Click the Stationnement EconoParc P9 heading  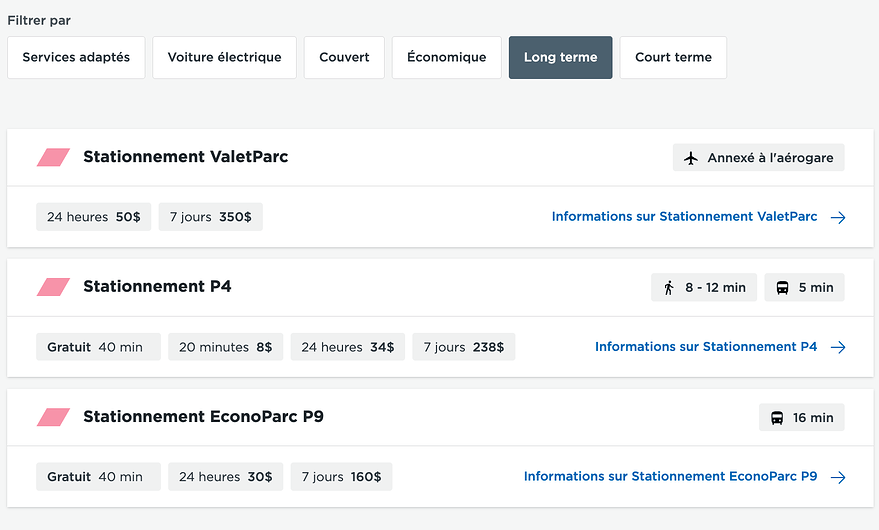point(203,417)
